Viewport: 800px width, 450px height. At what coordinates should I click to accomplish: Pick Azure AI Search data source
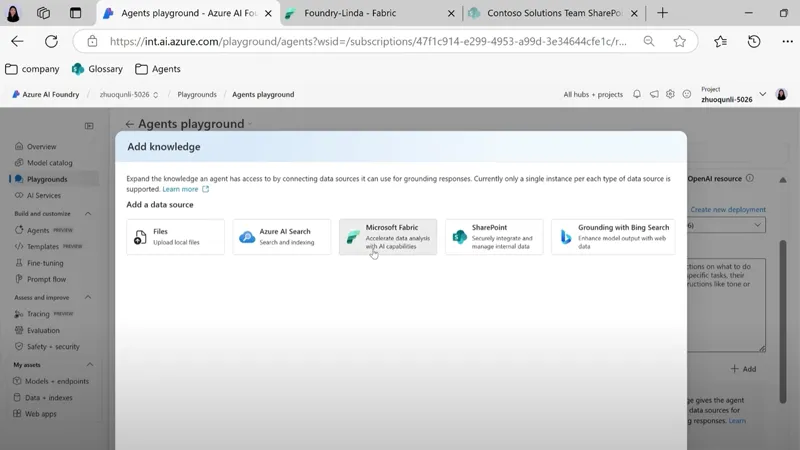[x=282, y=237]
